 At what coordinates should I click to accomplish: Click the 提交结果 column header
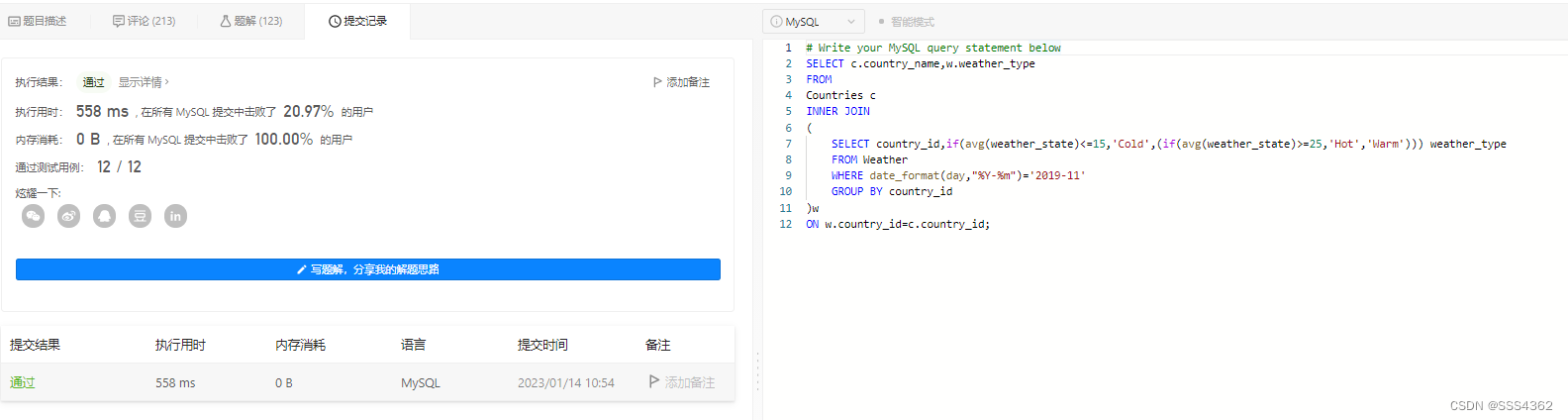(x=36, y=345)
